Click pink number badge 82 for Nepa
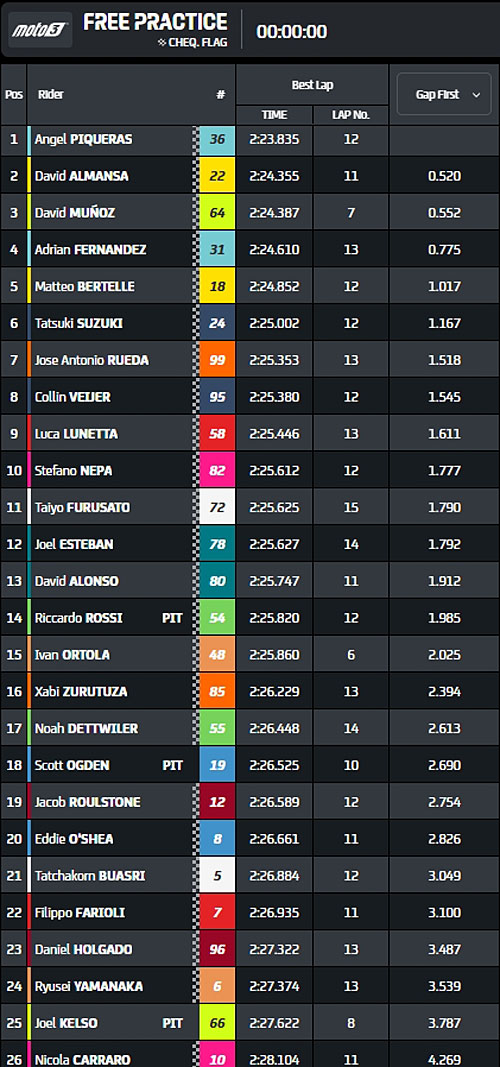The height and width of the screenshot is (1067, 500). click(217, 470)
